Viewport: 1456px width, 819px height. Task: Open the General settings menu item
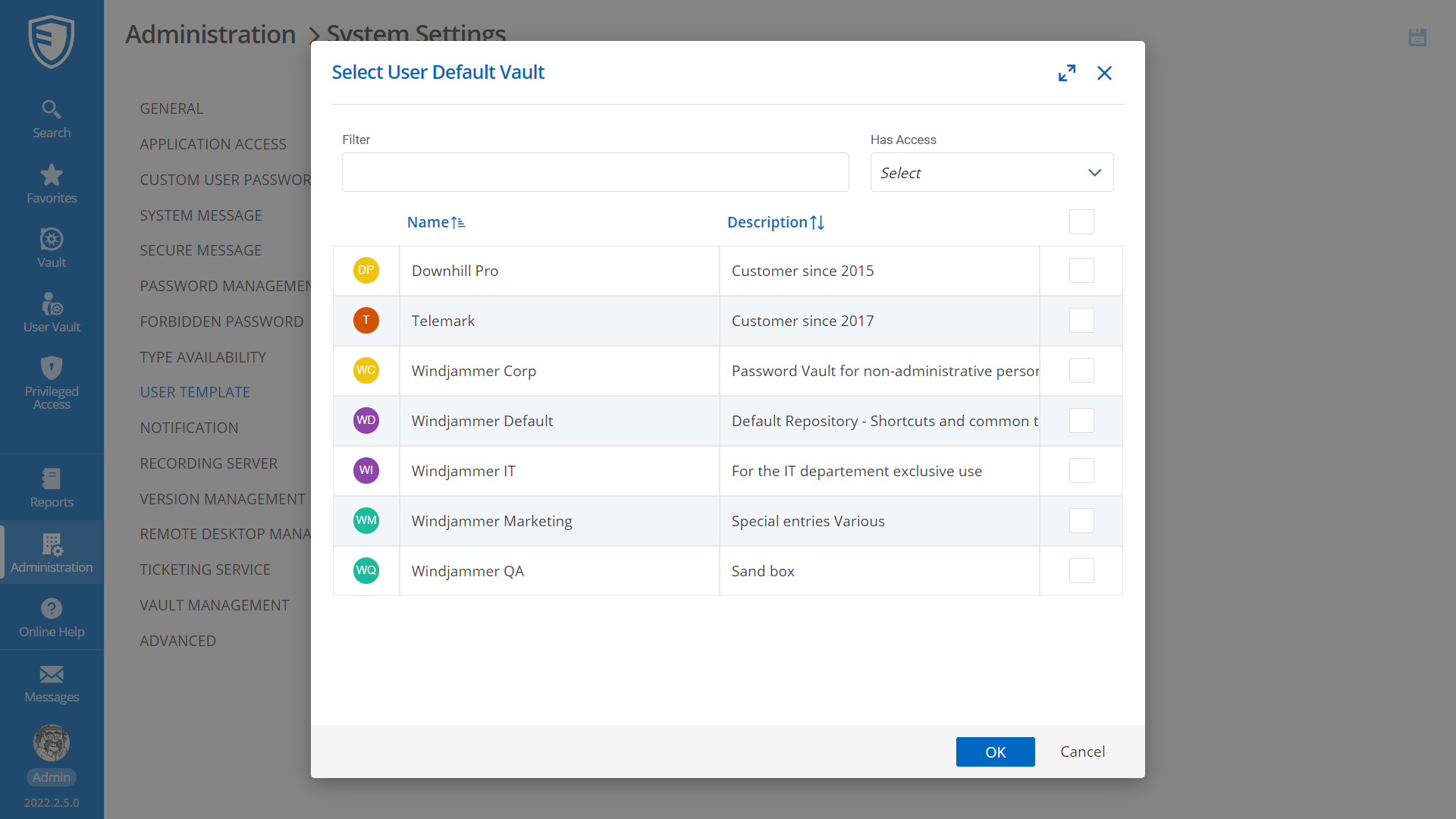(x=171, y=108)
